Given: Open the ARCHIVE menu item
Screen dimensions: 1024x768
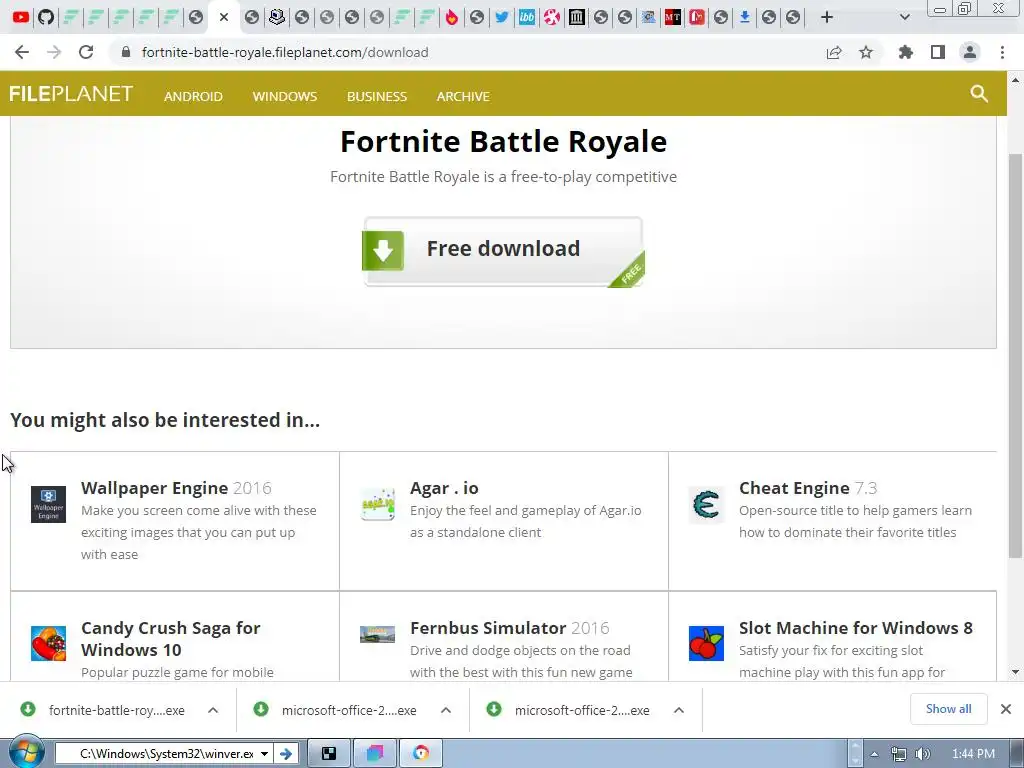Looking at the screenshot, I should 463,97.
